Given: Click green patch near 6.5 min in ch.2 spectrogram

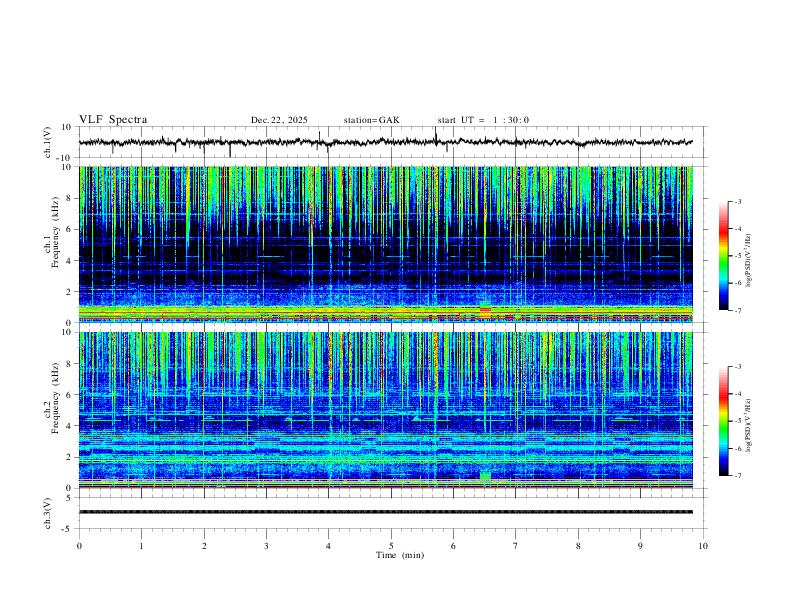Looking at the screenshot, I should pyautogui.click(x=485, y=477).
